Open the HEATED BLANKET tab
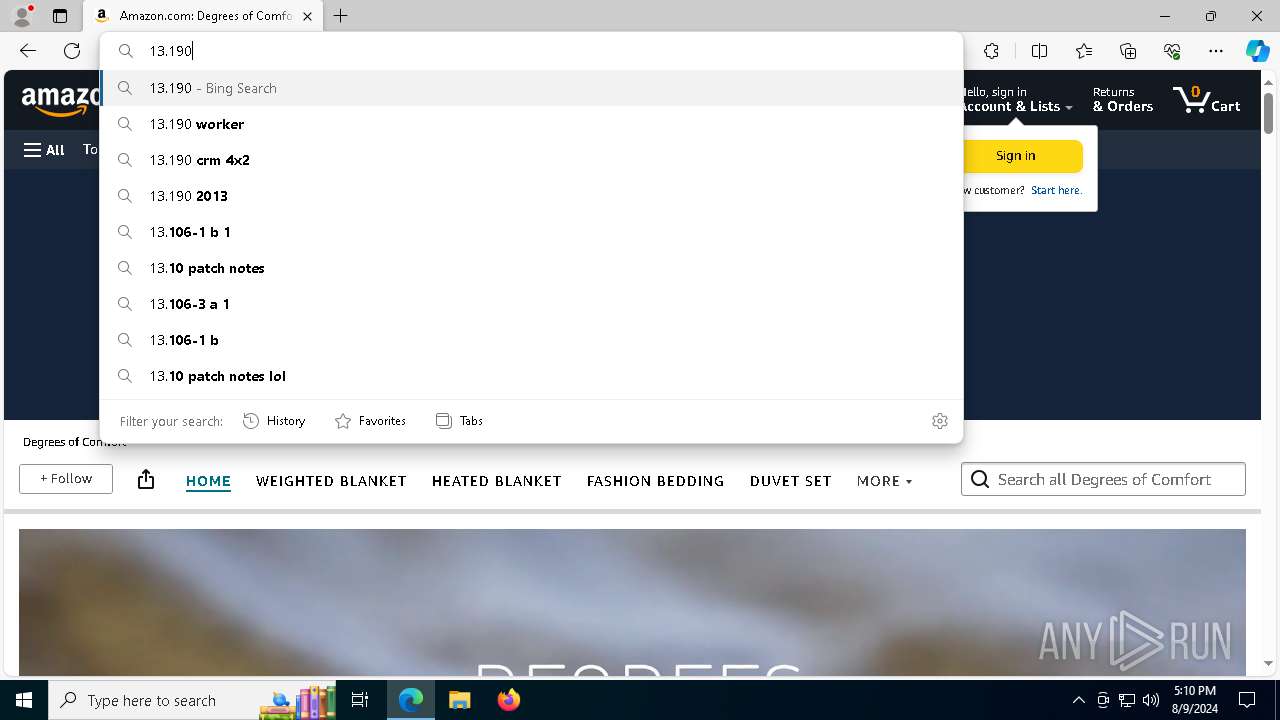 497,481
